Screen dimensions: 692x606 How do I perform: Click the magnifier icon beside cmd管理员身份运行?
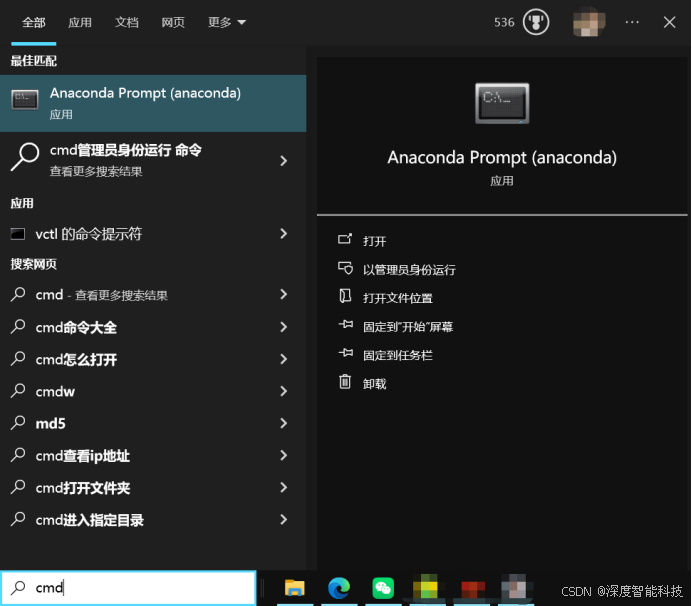25,157
